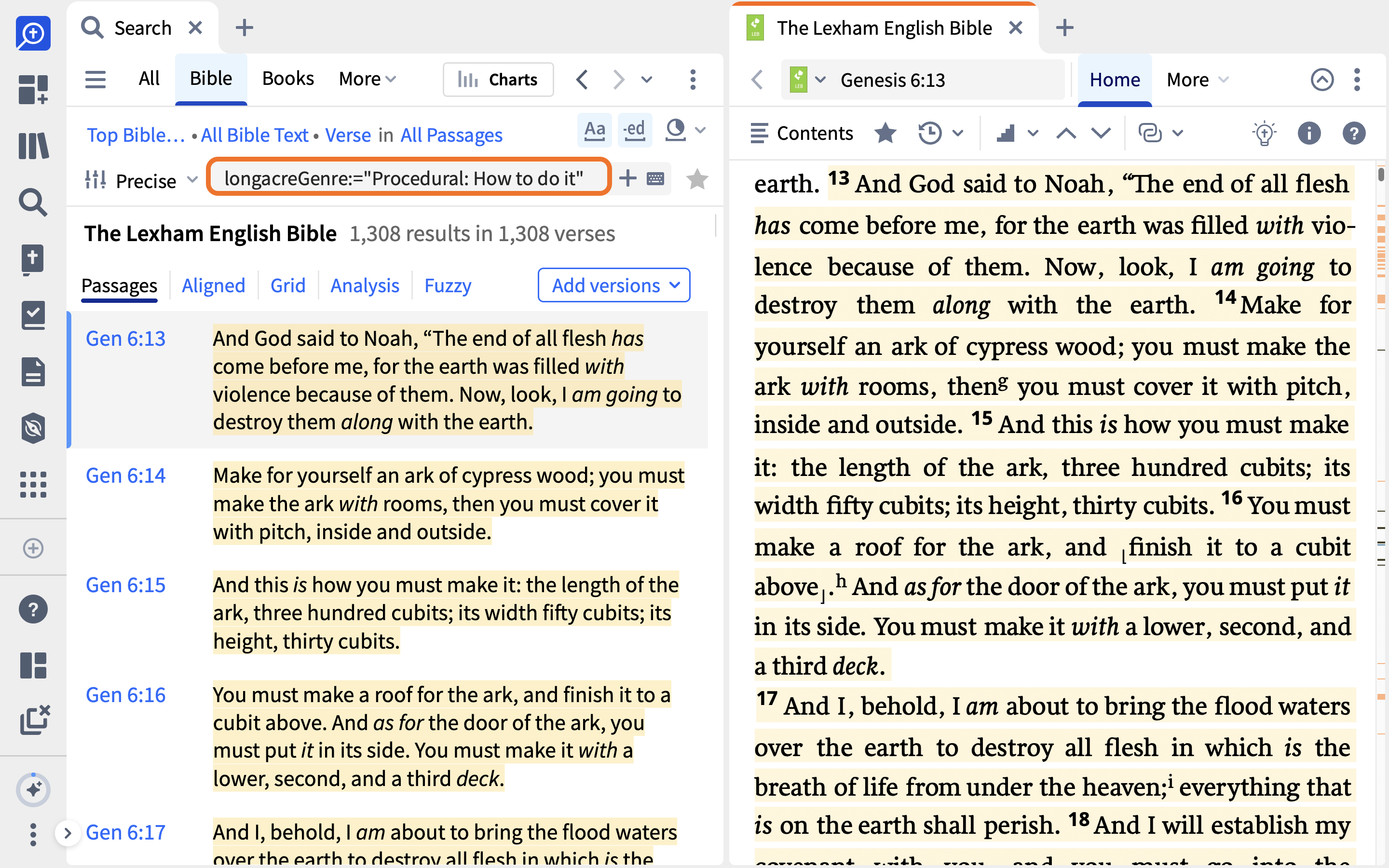This screenshot has width=1389, height=868.
Task: Add a search term with plus icon
Action: [x=628, y=178]
